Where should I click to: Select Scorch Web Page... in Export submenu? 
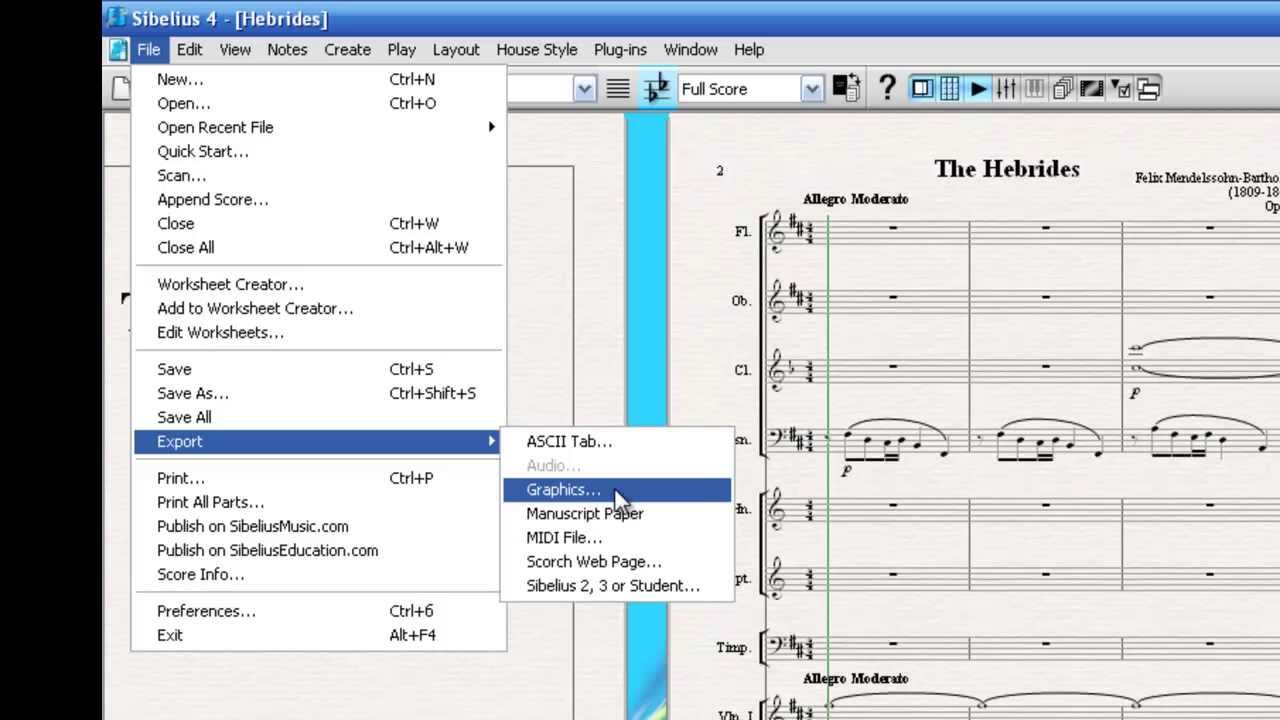pos(617,562)
